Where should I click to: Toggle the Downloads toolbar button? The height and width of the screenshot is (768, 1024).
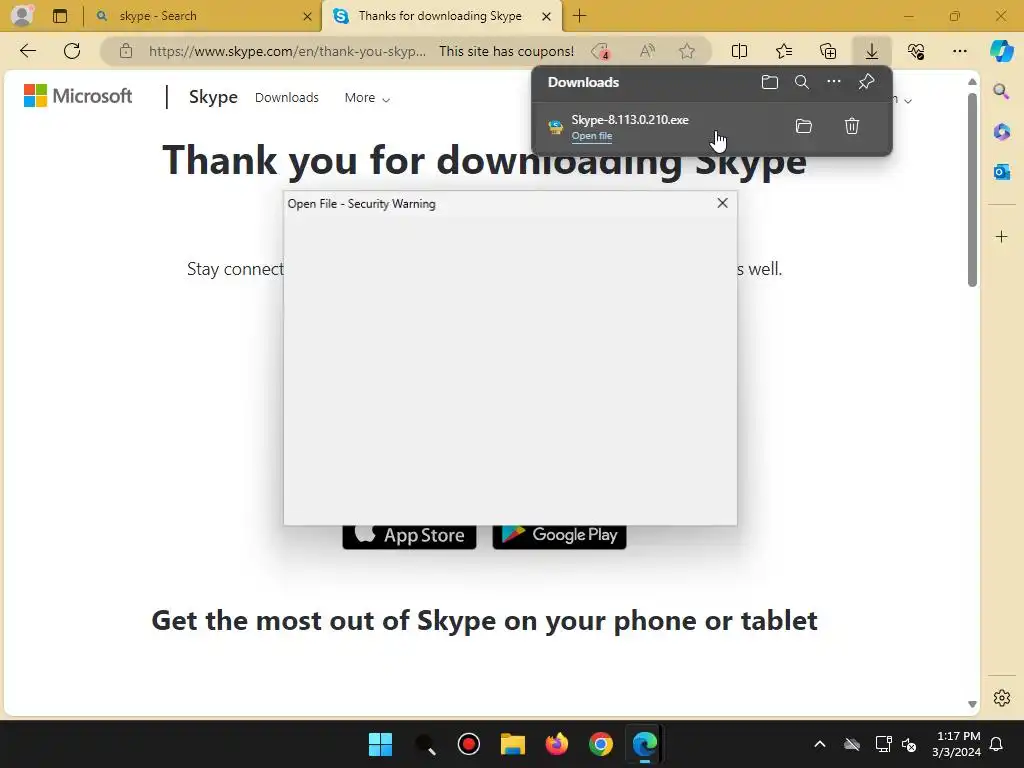872,51
